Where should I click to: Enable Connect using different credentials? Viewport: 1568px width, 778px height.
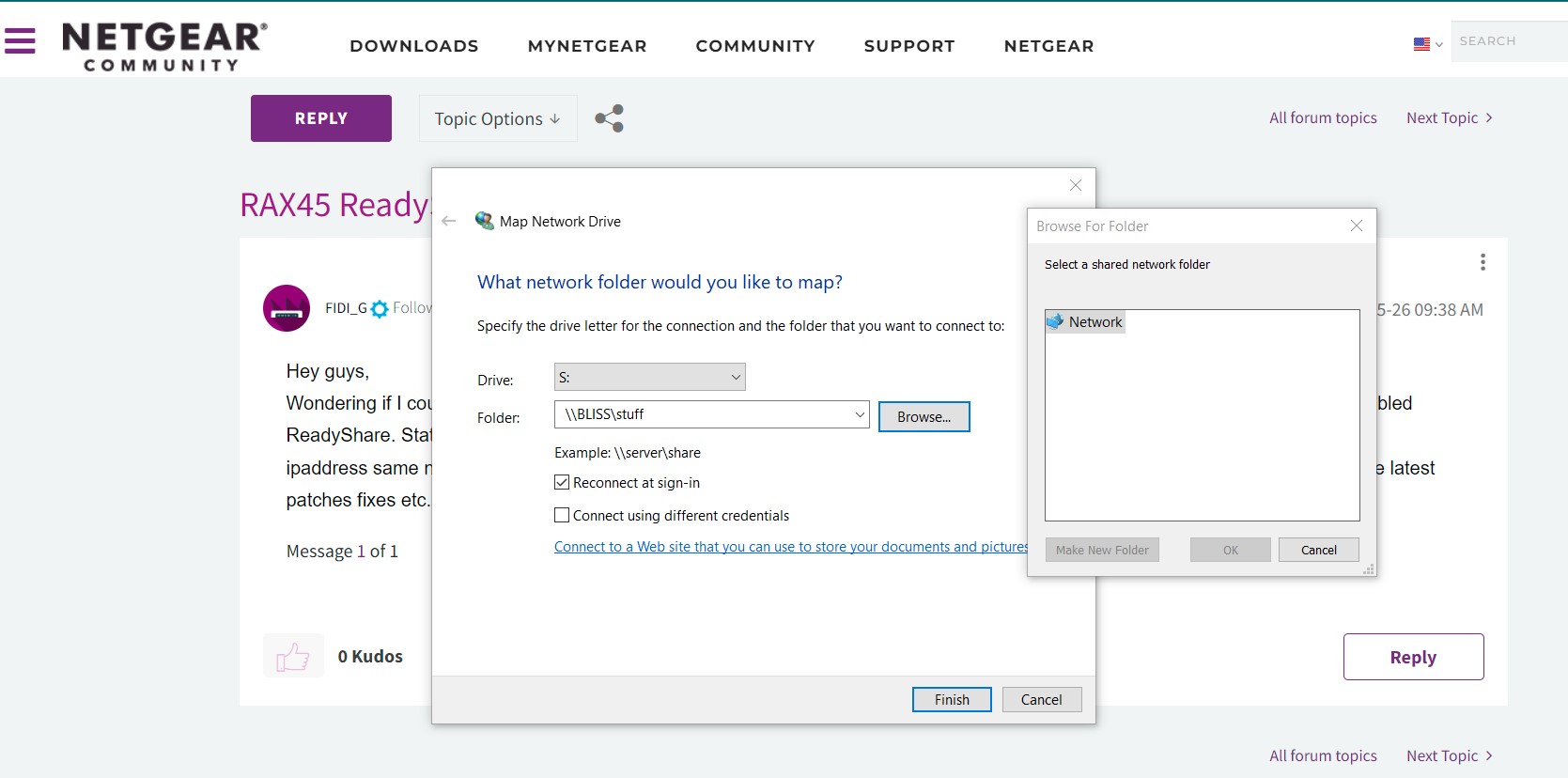click(562, 516)
